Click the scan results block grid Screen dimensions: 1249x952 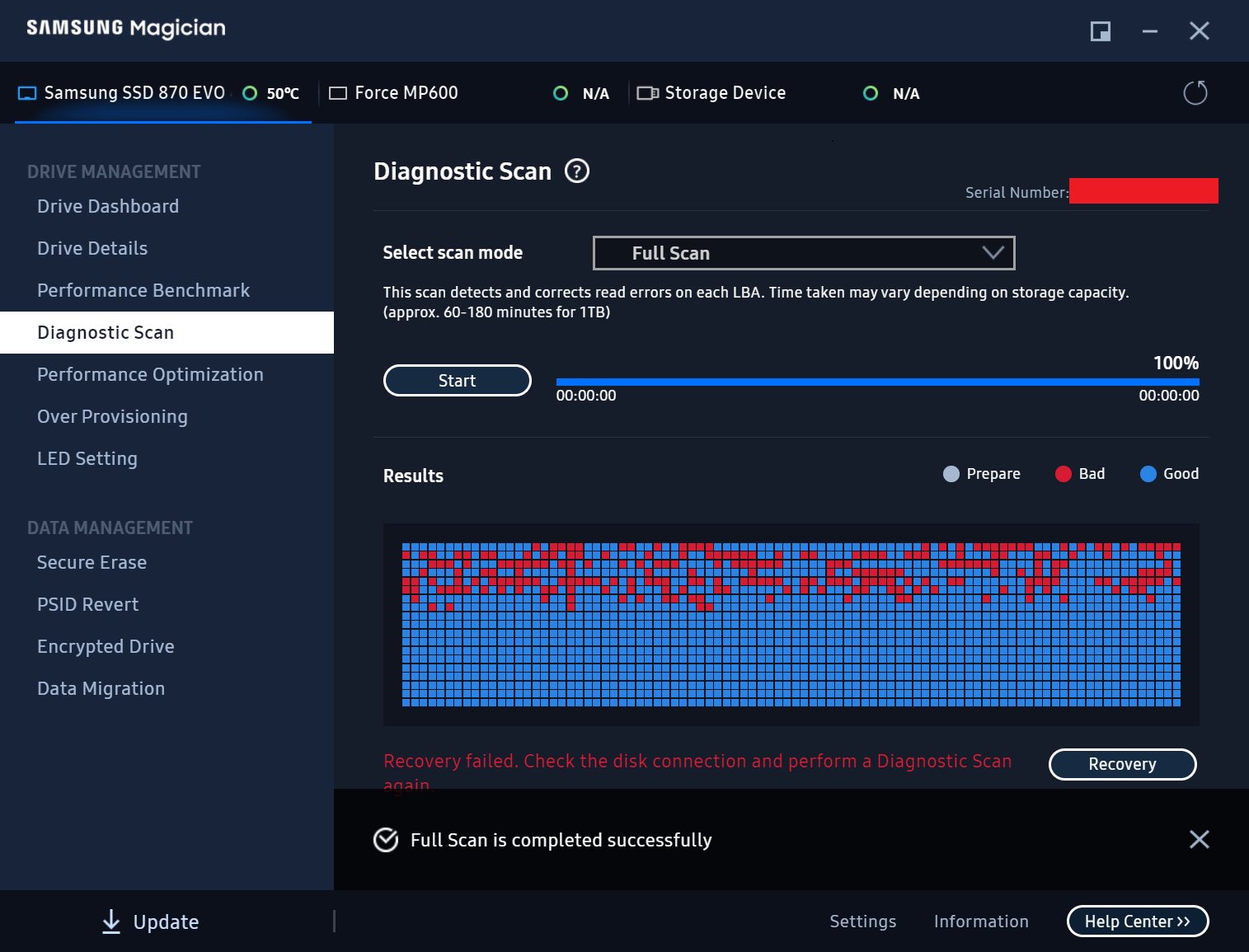pos(791,625)
